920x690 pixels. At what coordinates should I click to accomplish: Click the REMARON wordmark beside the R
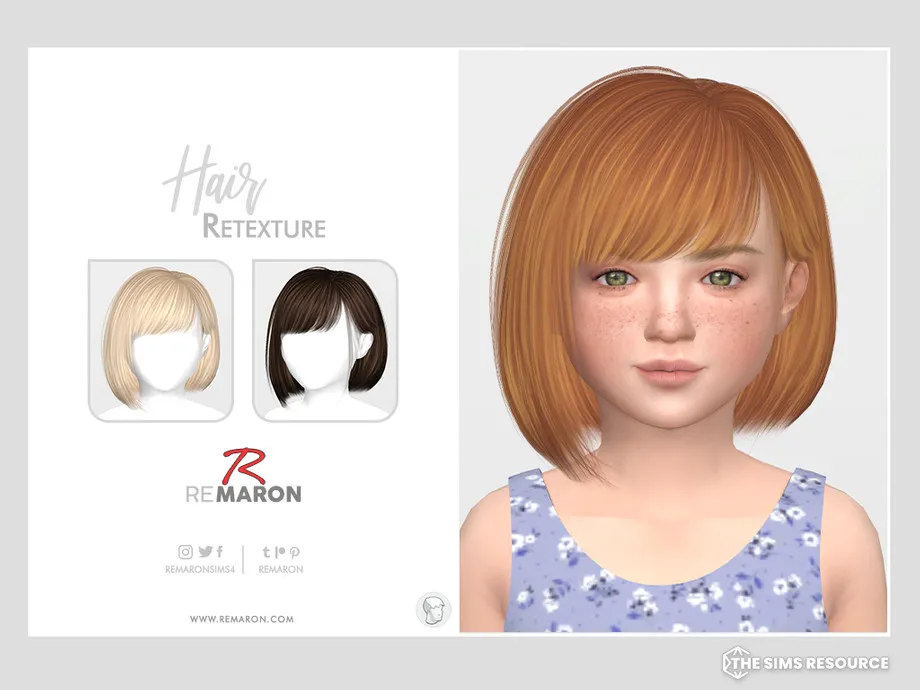pyautogui.click(x=260, y=492)
